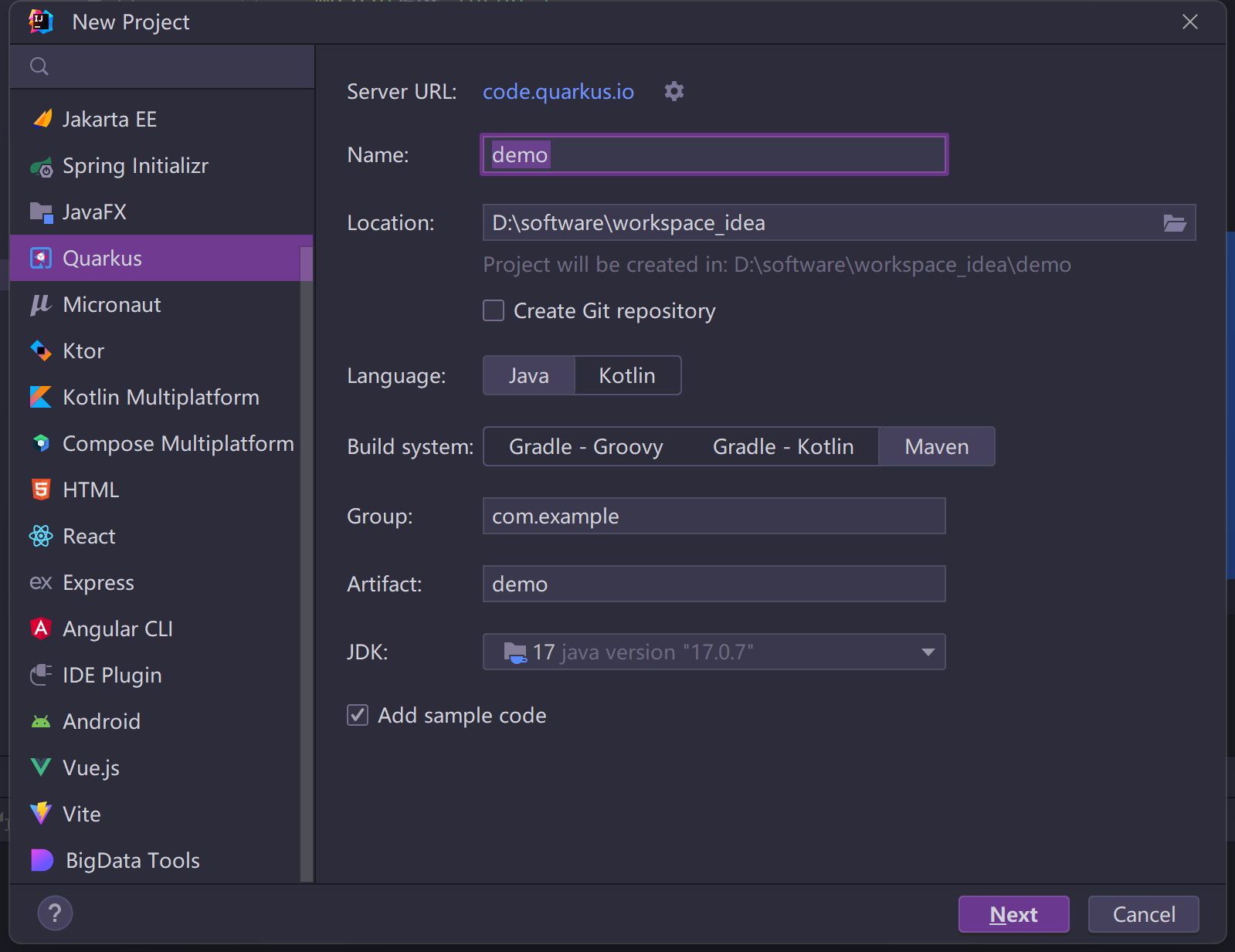This screenshot has width=1235, height=952.
Task: Open server URL settings via gear icon
Action: click(x=674, y=91)
